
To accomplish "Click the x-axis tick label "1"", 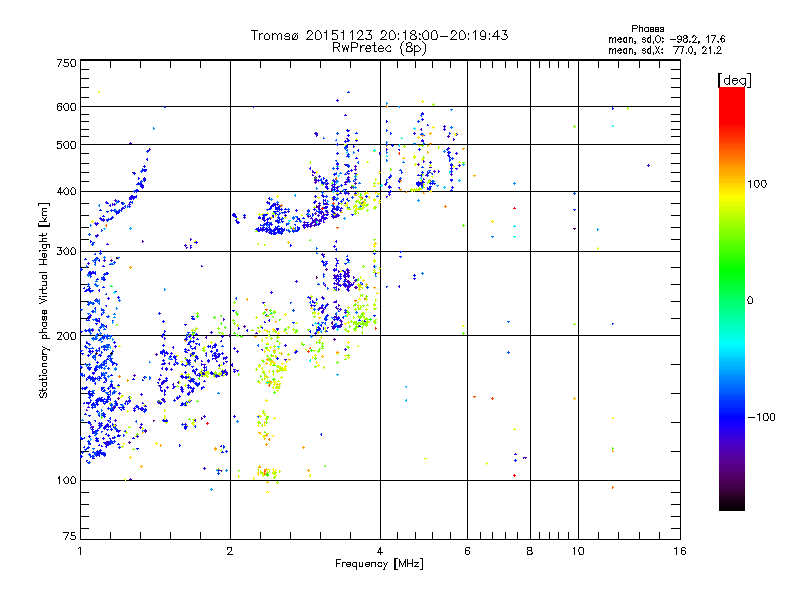I will [x=80, y=551].
